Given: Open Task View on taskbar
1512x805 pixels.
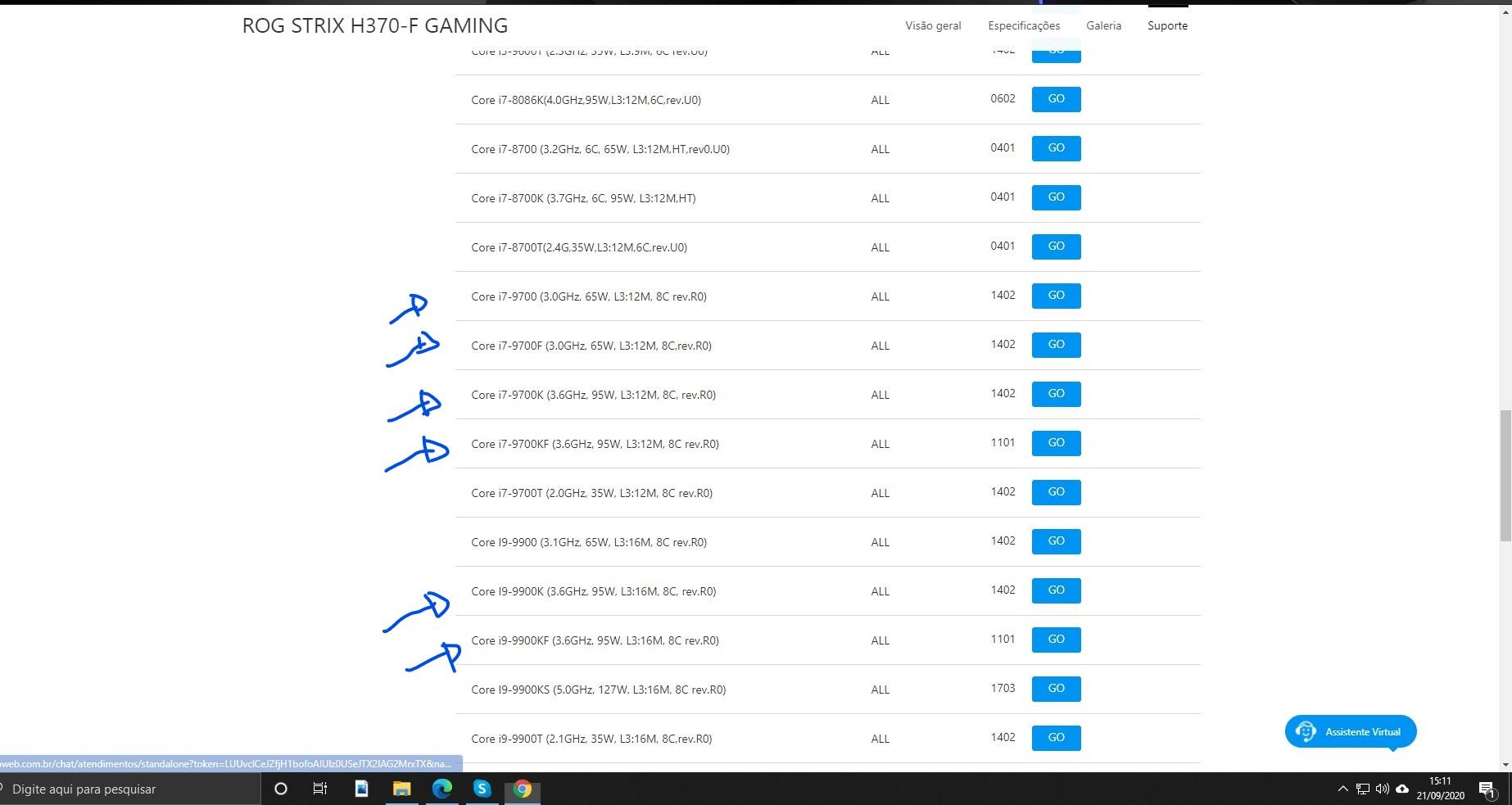Looking at the screenshot, I should tap(320, 789).
